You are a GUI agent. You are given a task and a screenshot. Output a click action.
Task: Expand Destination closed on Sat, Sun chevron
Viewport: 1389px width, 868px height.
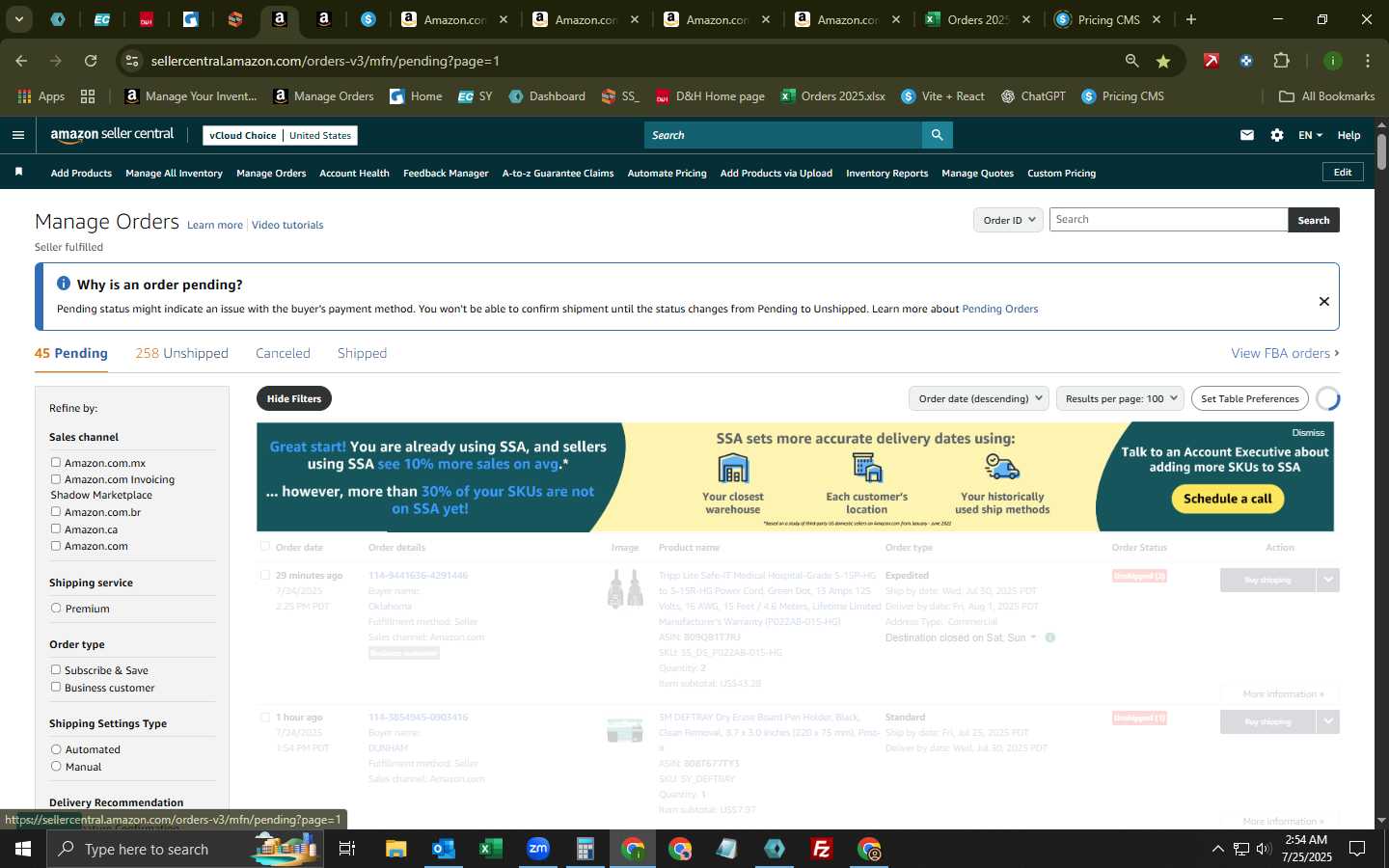1033,637
